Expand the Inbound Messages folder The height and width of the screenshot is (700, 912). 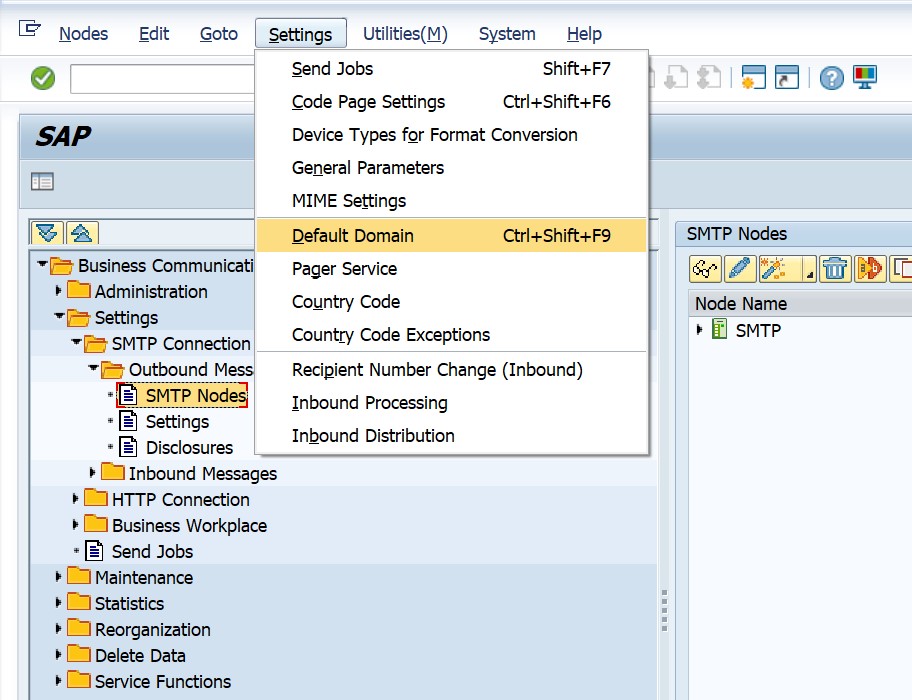[92, 473]
